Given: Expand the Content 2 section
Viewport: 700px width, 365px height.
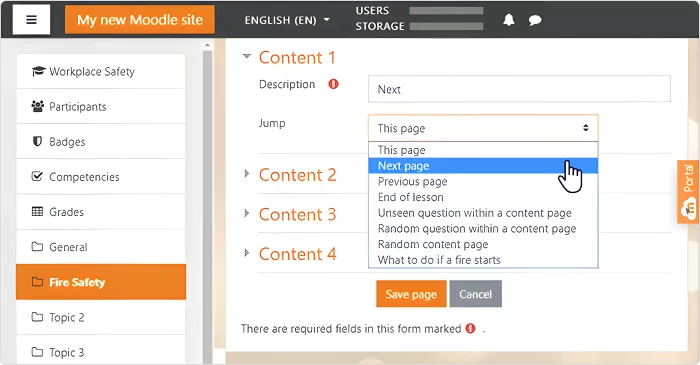Looking at the screenshot, I should tap(246, 174).
